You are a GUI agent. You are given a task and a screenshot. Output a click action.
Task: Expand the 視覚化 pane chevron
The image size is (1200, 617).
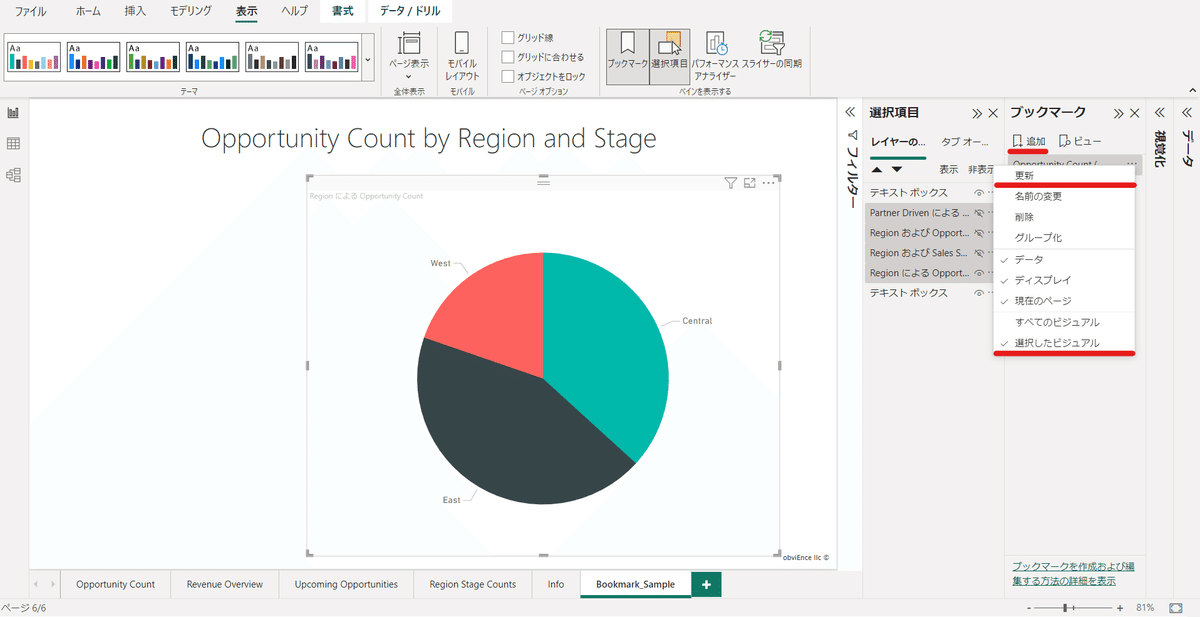(1160, 113)
